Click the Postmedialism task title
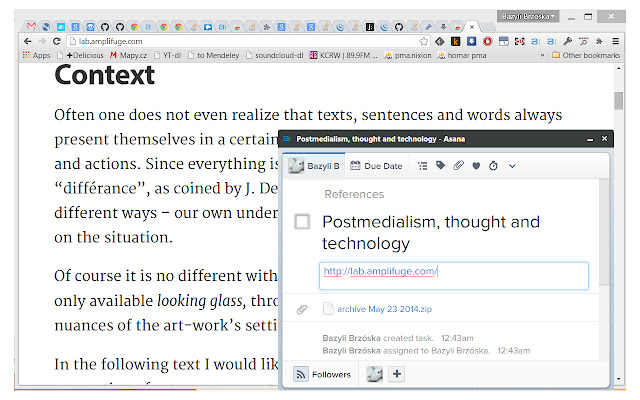Viewport: 640px width, 400px height. coord(430,232)
